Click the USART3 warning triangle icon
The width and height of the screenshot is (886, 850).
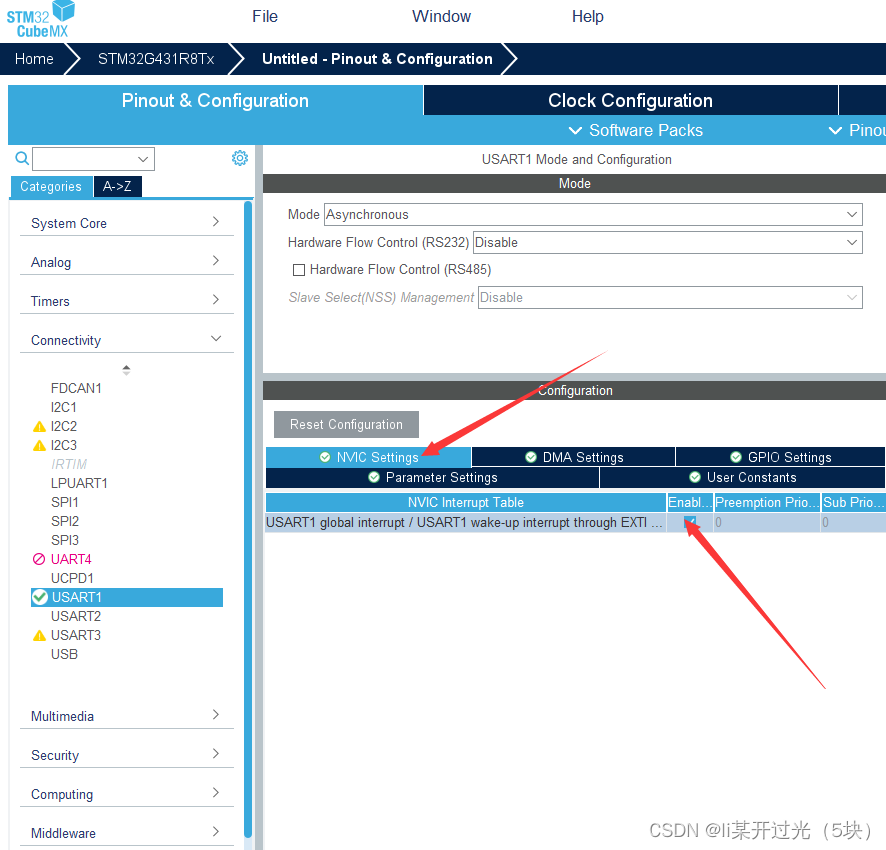(x=39, y=636)
